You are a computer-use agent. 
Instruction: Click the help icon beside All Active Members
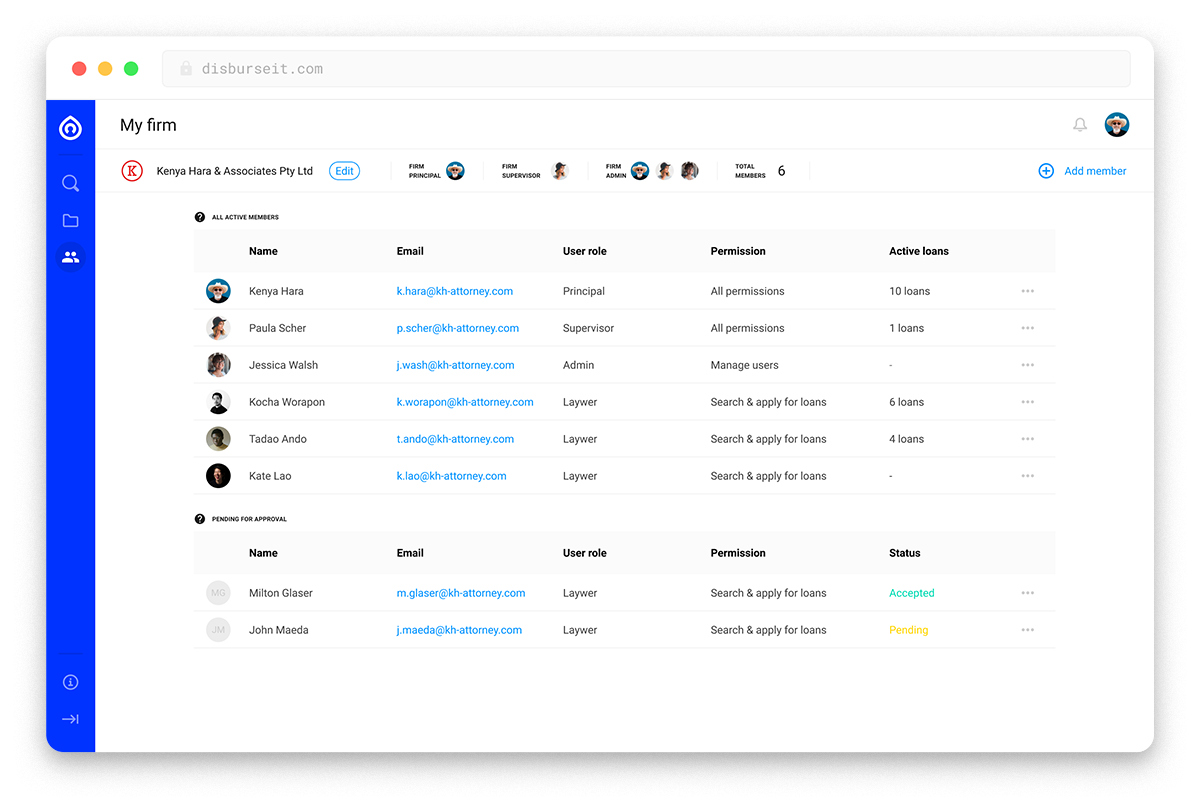coord(200,217)
